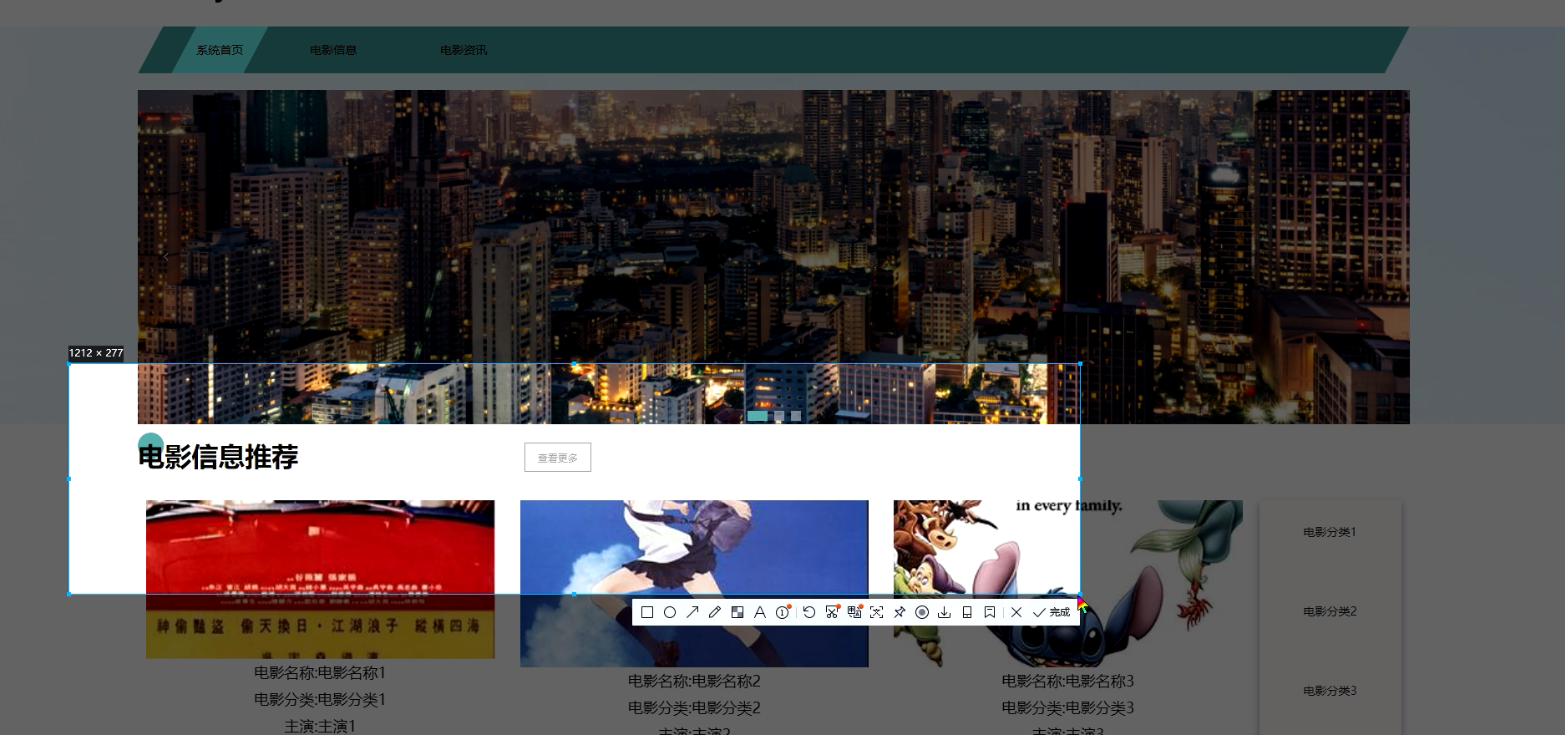Open the anime girl poster 电影名称2

pos(694,583)
